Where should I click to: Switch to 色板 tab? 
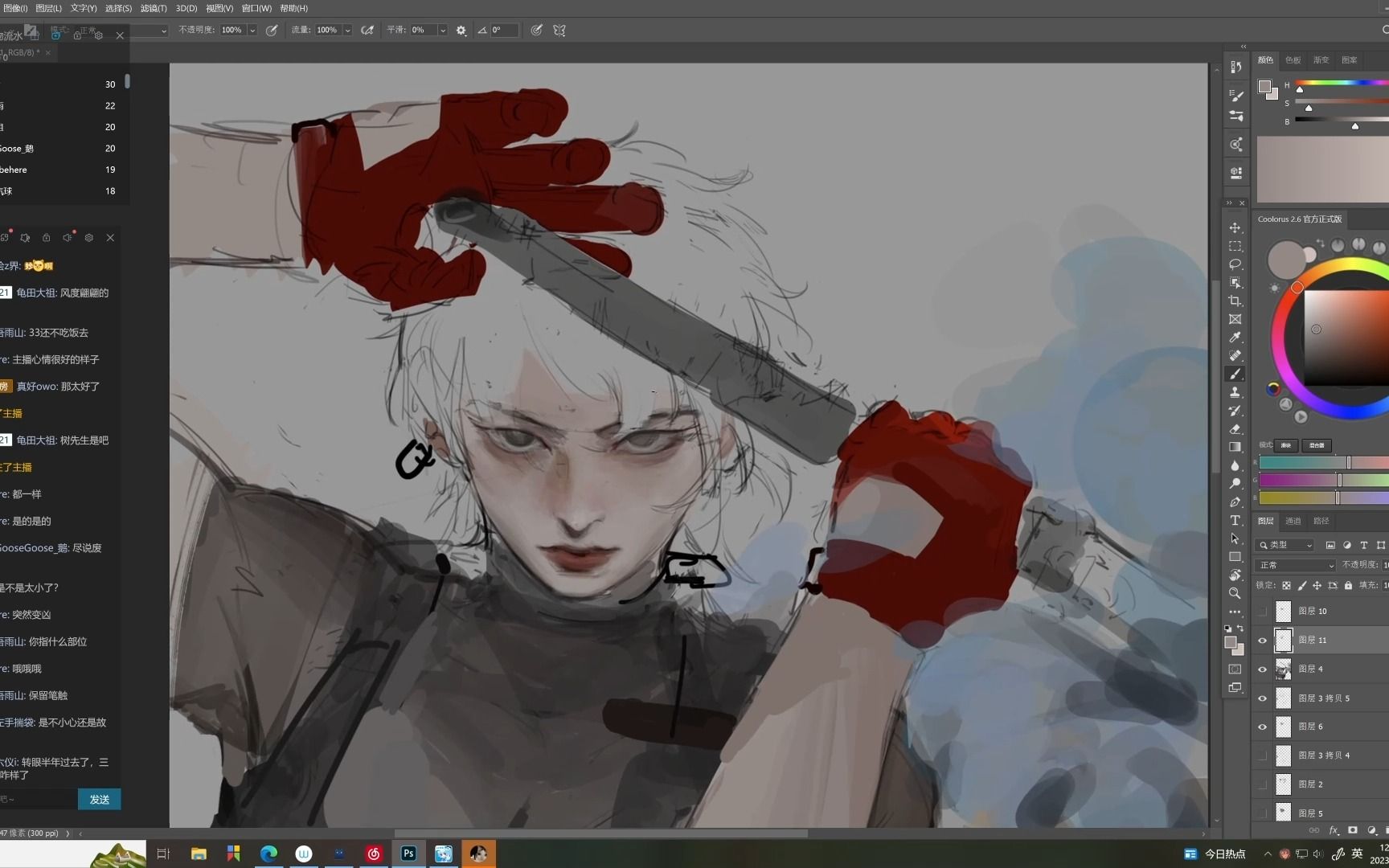[1293, 60]
